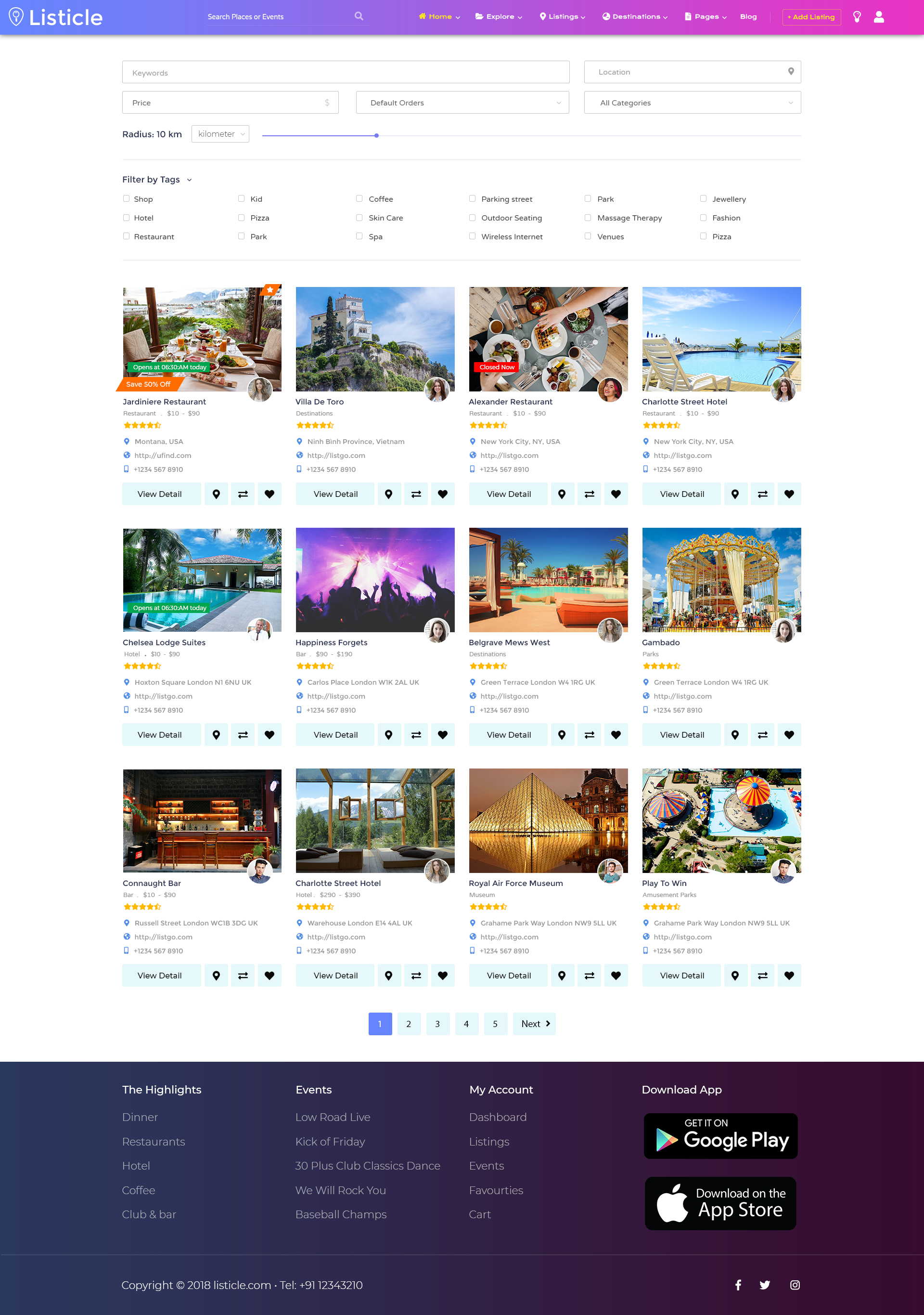Go to the Next pagination page

click(x=534, y=1024)
